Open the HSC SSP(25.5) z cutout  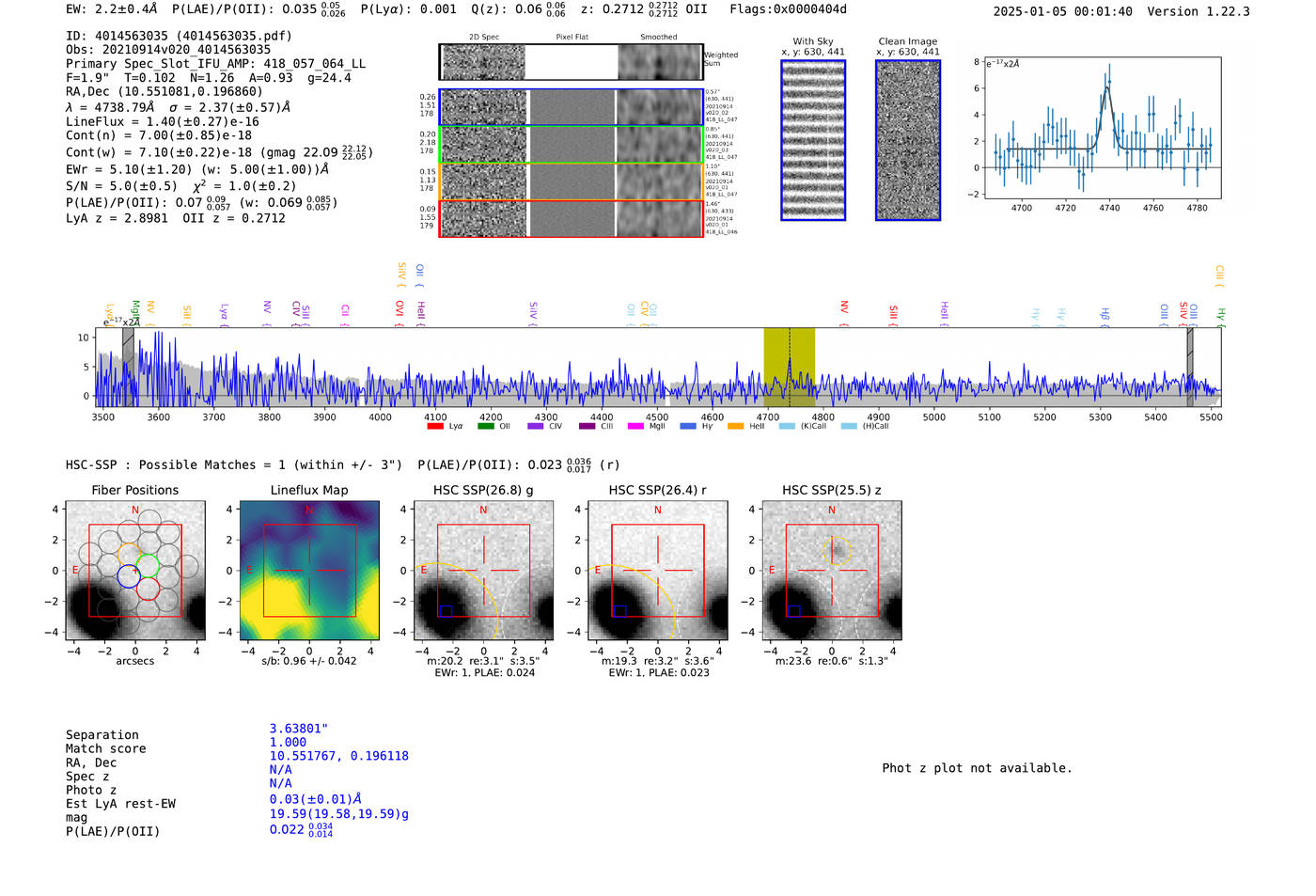pos(832,571)
